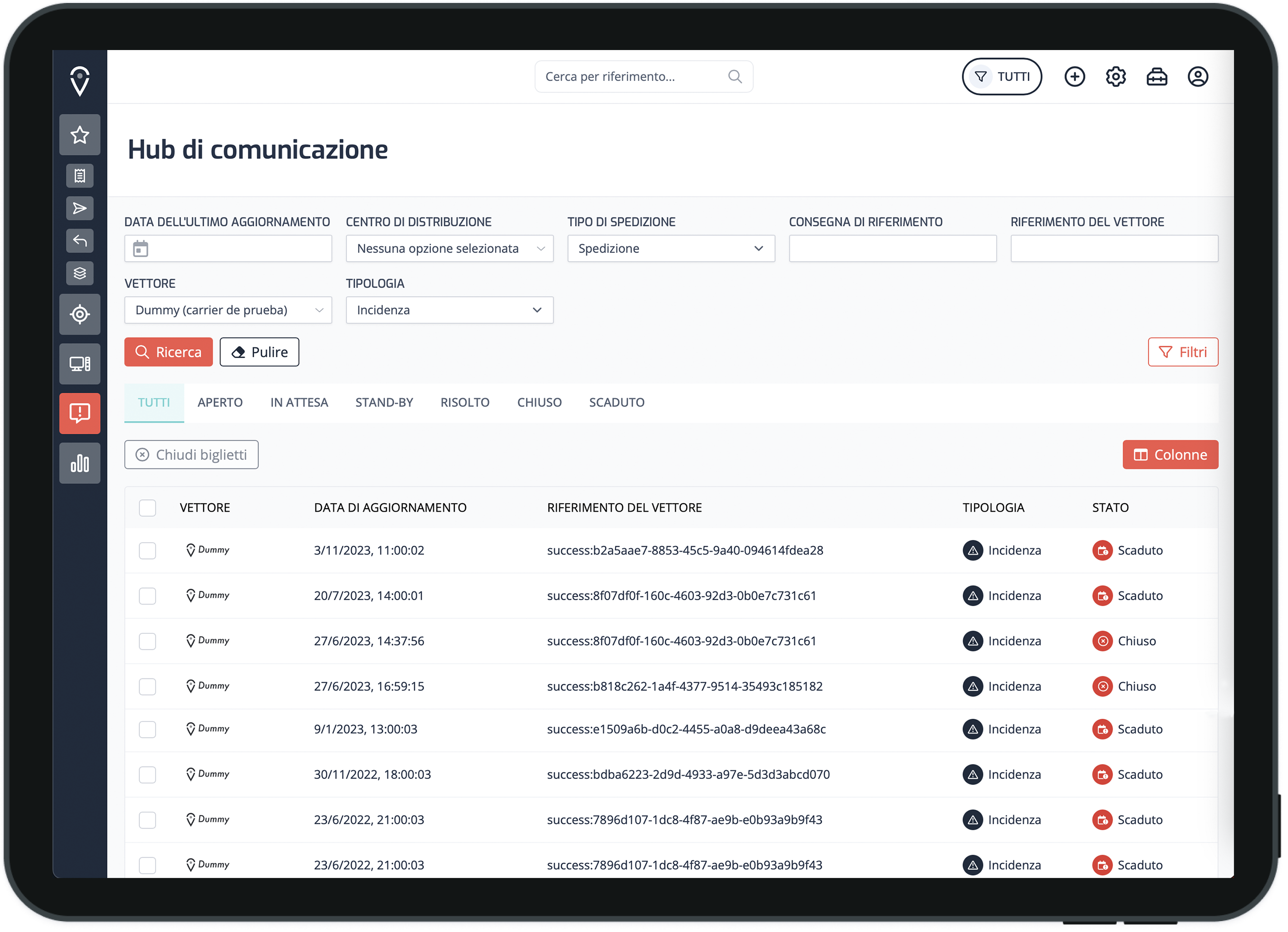Open the favorites star in sidebar
The width and height of the screenshot is (1288, 932).
(x=80, y=135)
